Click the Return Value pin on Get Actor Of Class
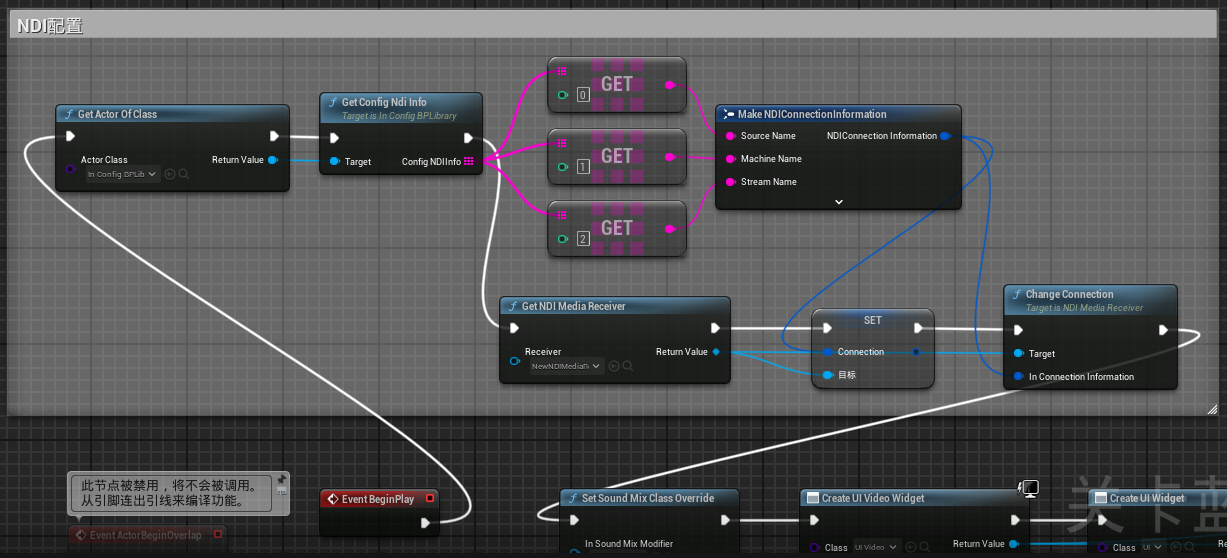The width and height of the screenshot is (1227, 558). [x=273, y=160]
